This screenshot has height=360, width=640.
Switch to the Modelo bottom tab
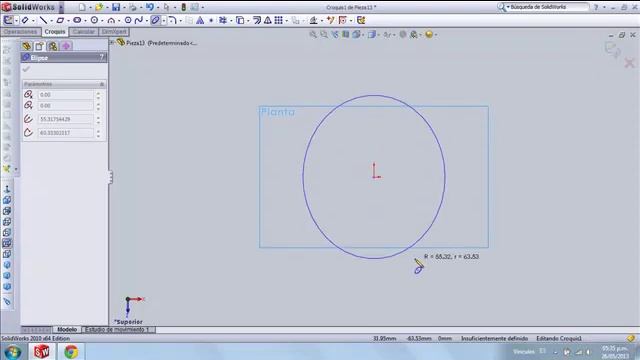click(x=67, y=329)
